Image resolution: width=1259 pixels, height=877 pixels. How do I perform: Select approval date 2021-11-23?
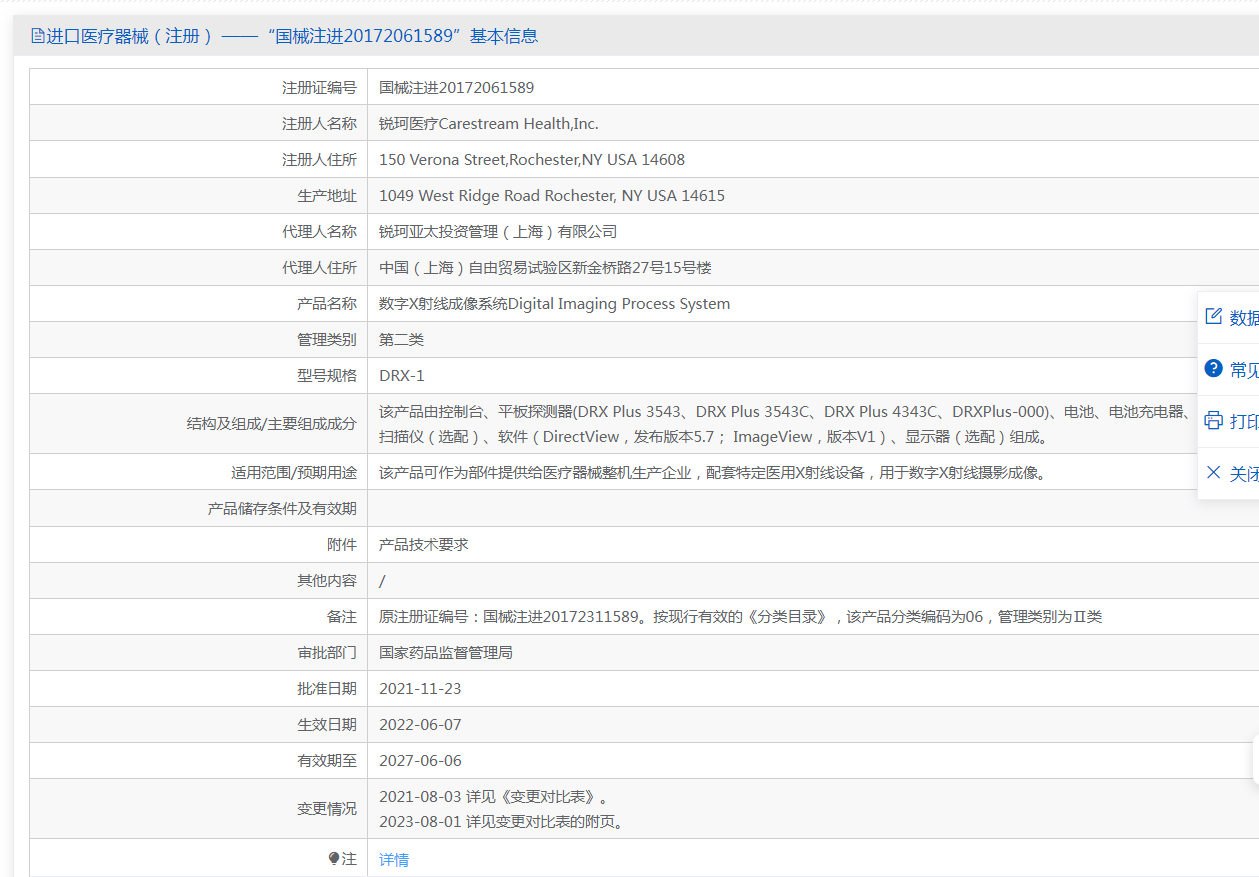(420, 689)
